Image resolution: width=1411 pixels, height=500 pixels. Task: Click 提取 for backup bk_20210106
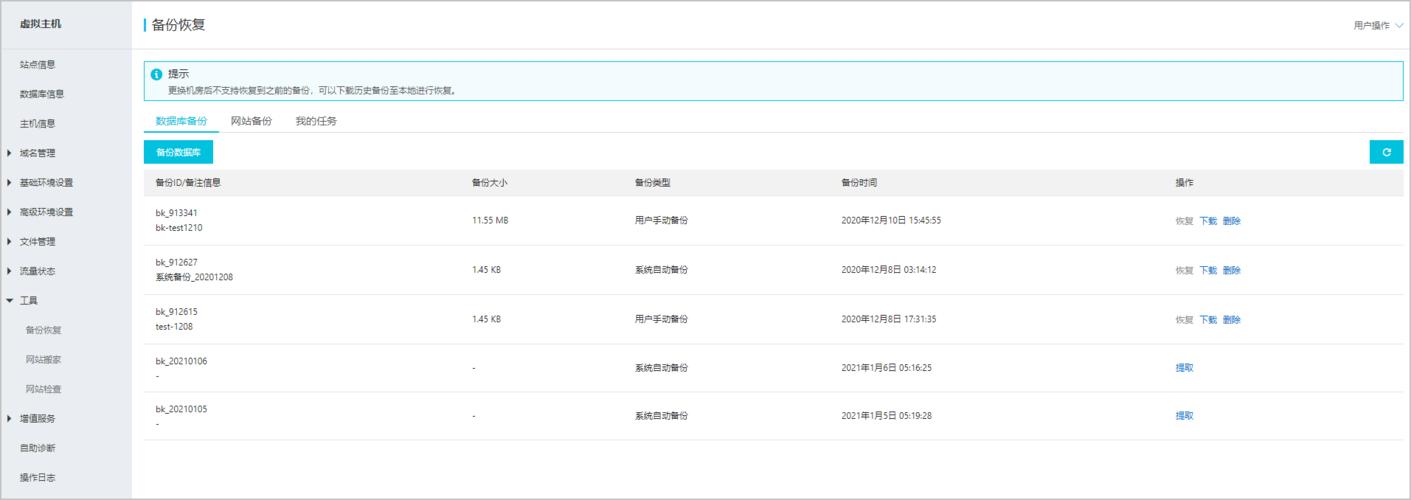1185,368
